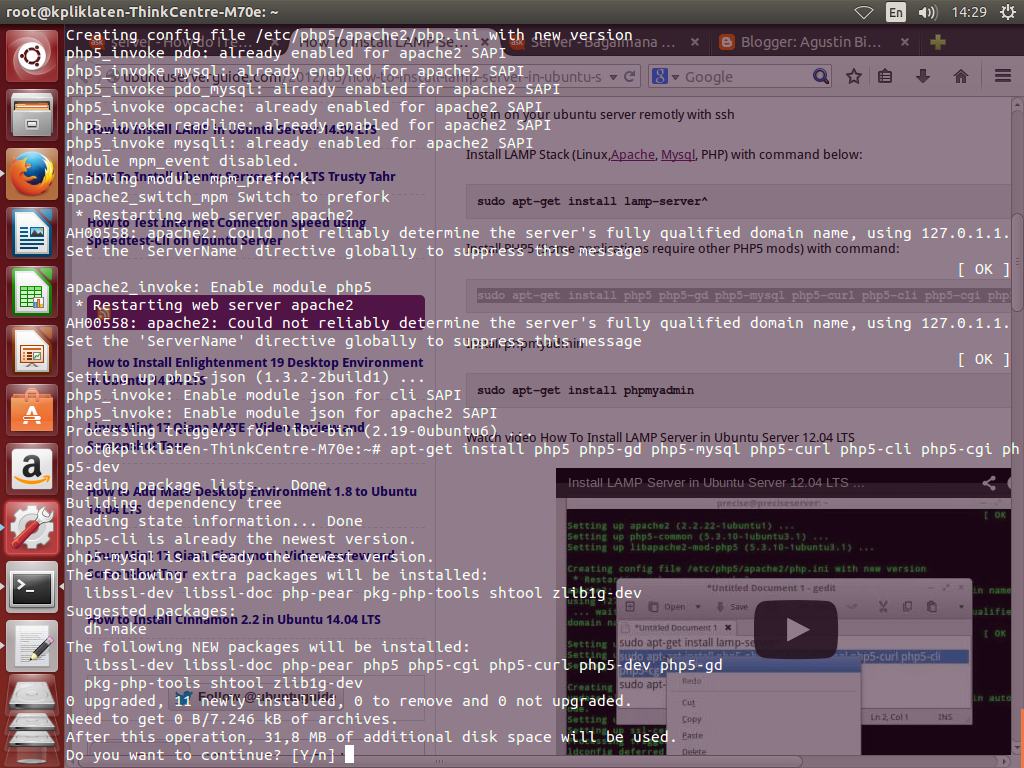Image resolution: width=1024 pixels, height=768 pixels.
Task: Open the Amazon launcher icon
Action: pyautogui.click(x=31, y=469)
